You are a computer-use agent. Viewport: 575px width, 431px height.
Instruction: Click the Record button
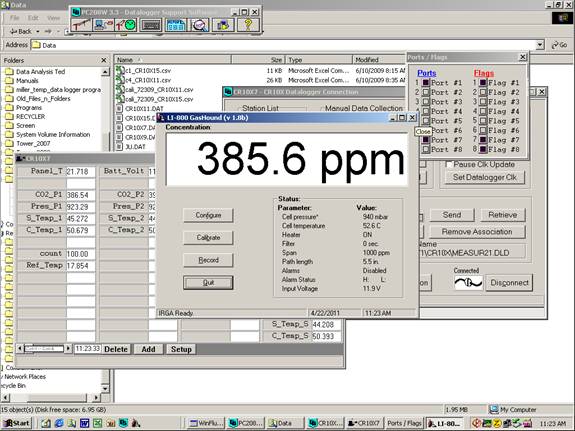[208, 260]
